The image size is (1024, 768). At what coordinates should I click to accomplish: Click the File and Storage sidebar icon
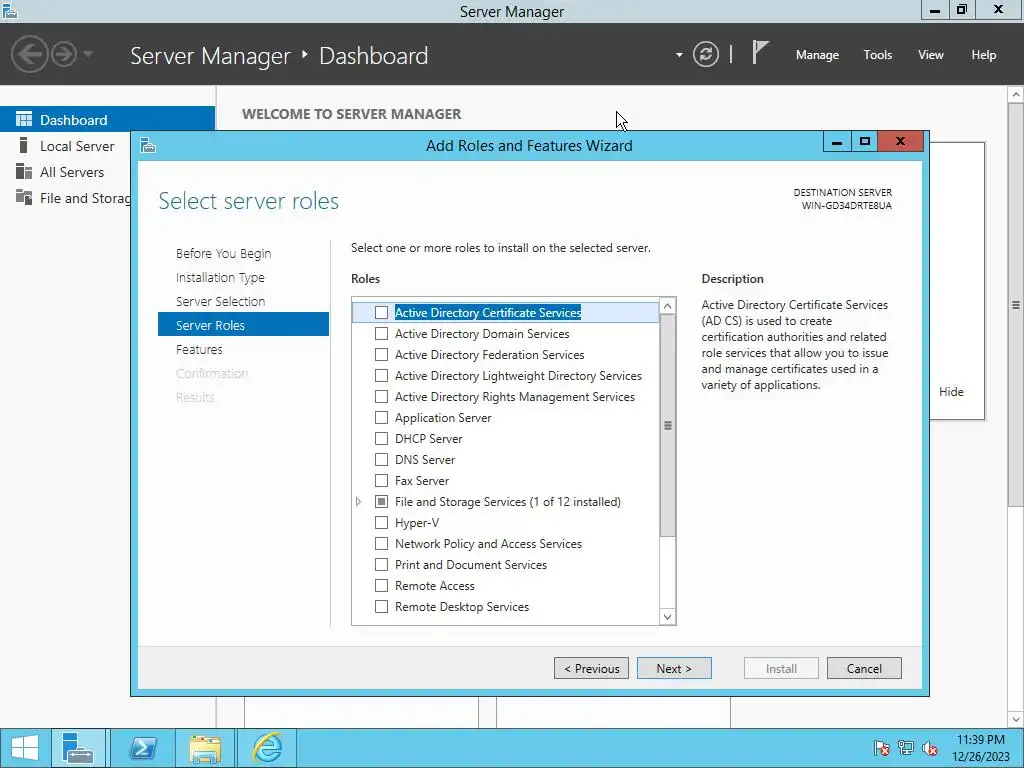pos(24,197)
